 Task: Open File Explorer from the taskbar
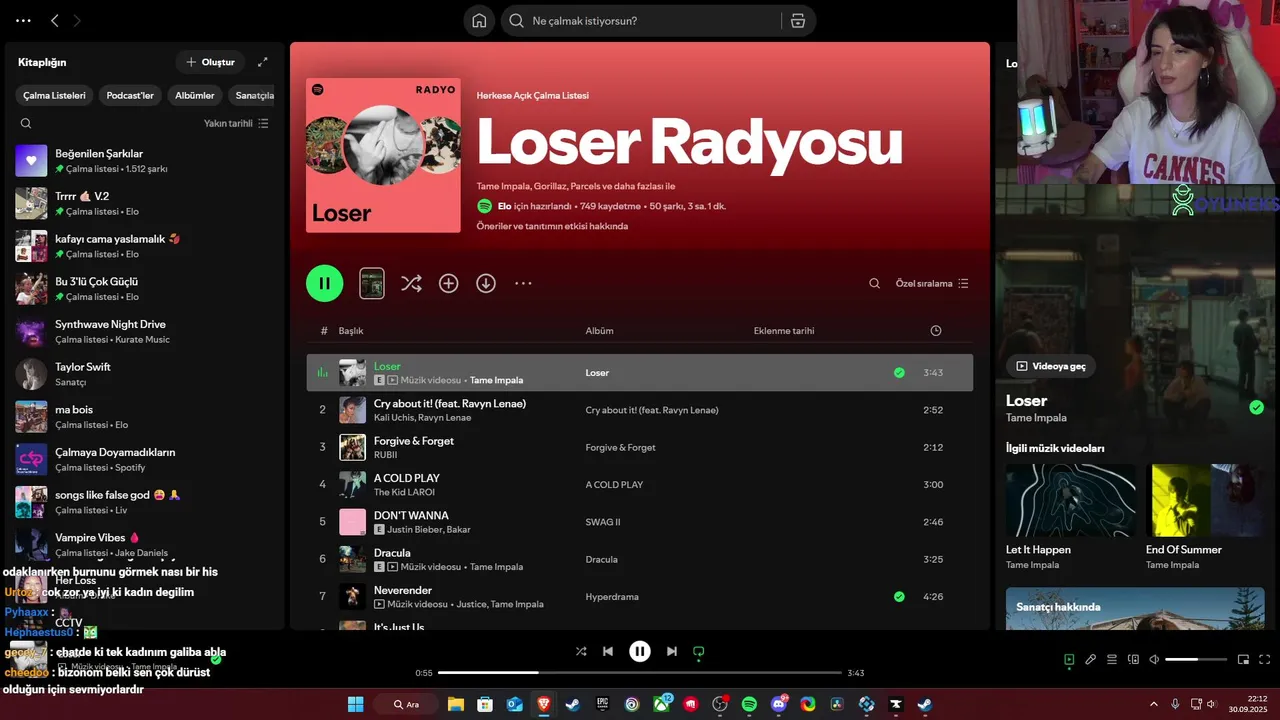click(456, 704)
